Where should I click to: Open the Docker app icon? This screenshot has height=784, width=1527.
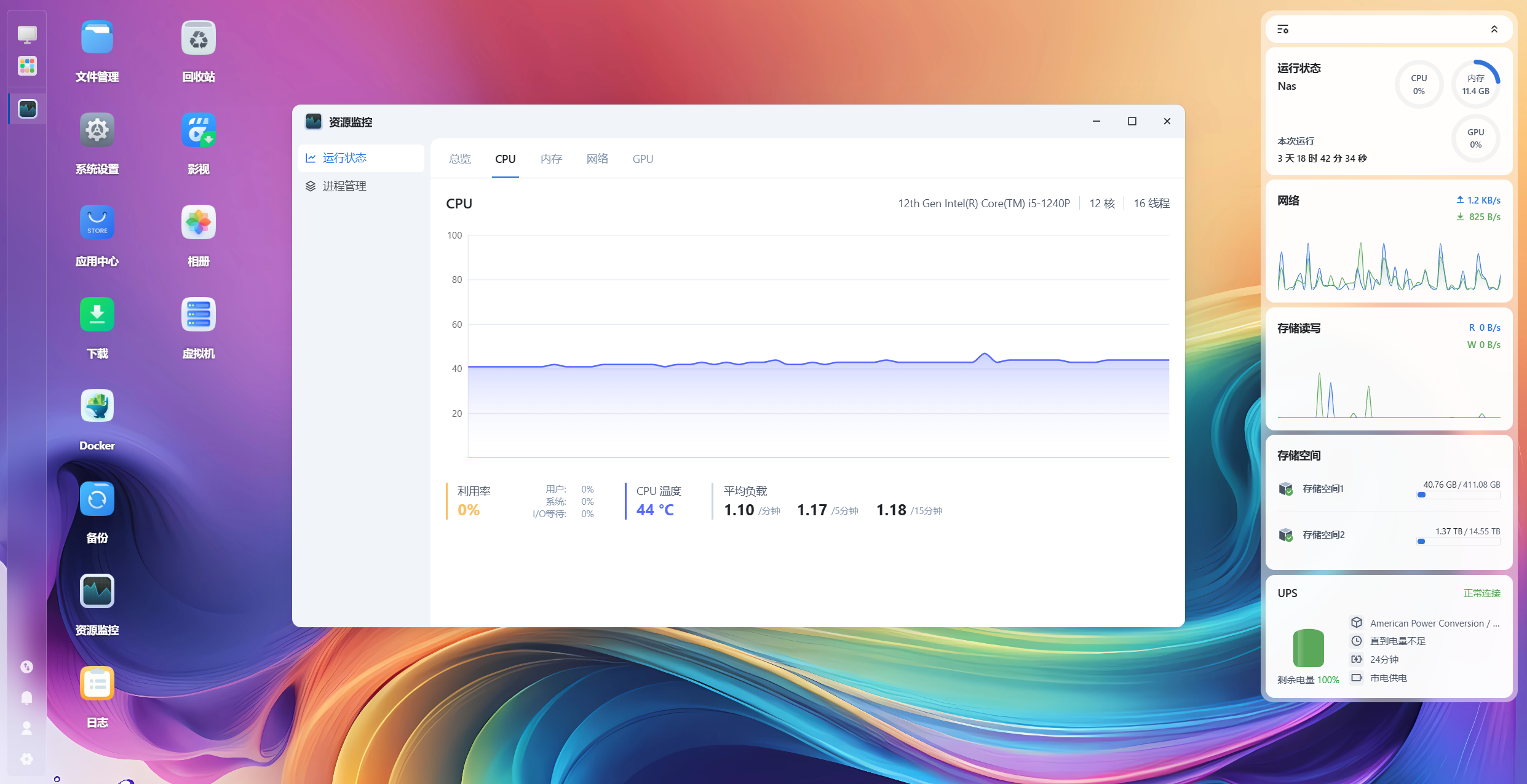pos(97,406)
